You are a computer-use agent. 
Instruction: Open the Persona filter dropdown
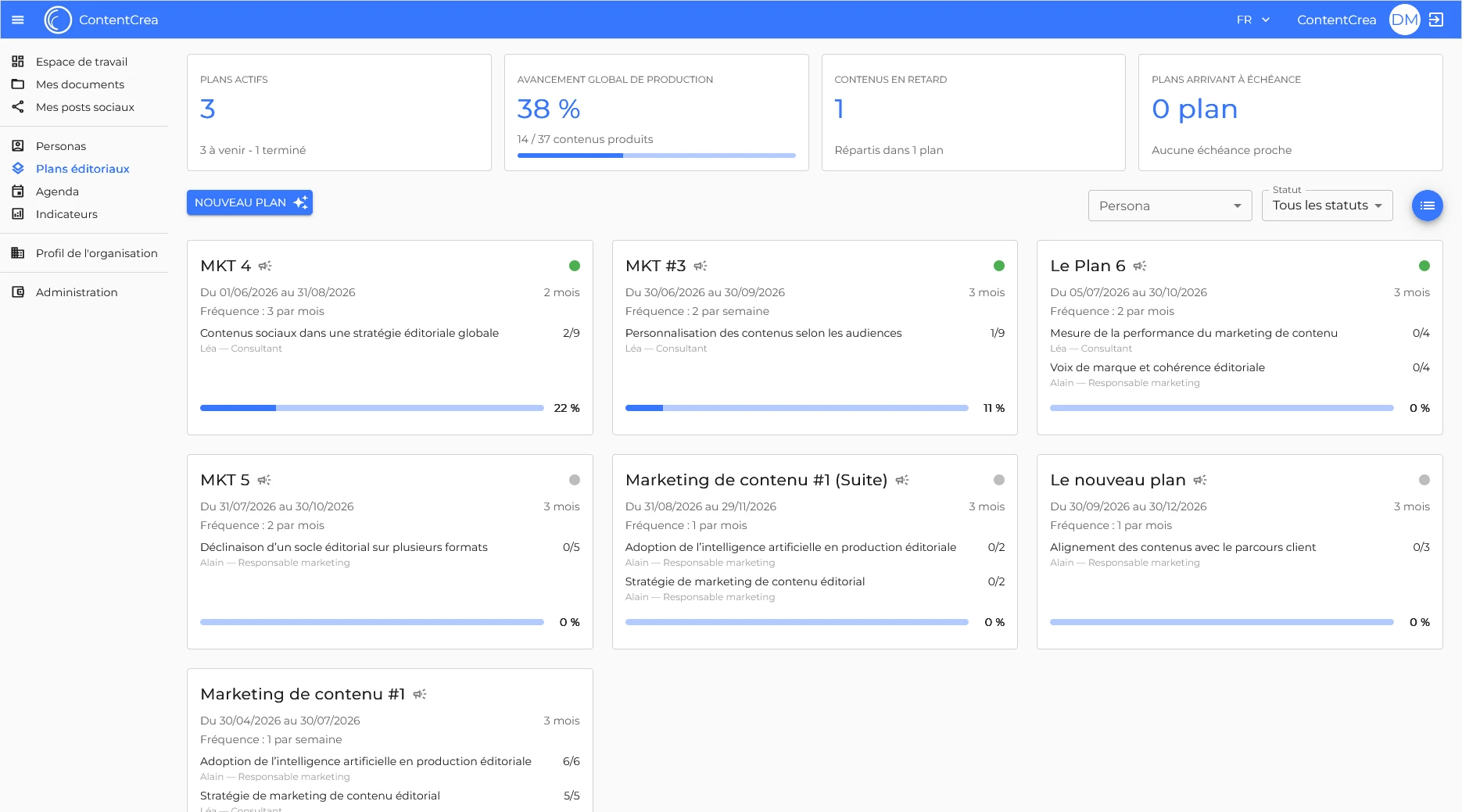1170,206
